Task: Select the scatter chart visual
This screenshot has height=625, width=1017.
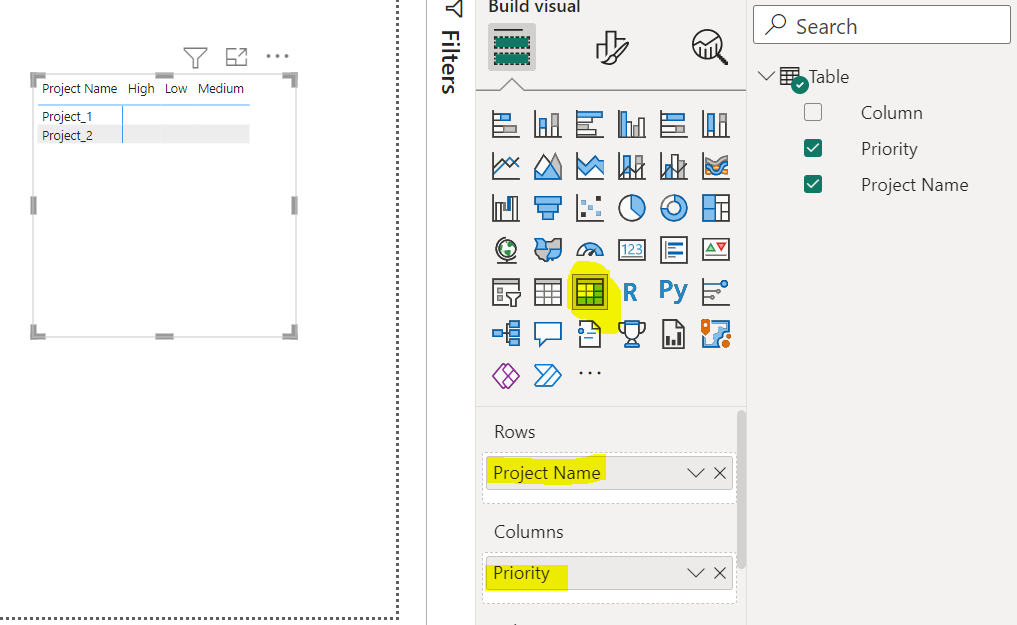Action: point(590,208)
